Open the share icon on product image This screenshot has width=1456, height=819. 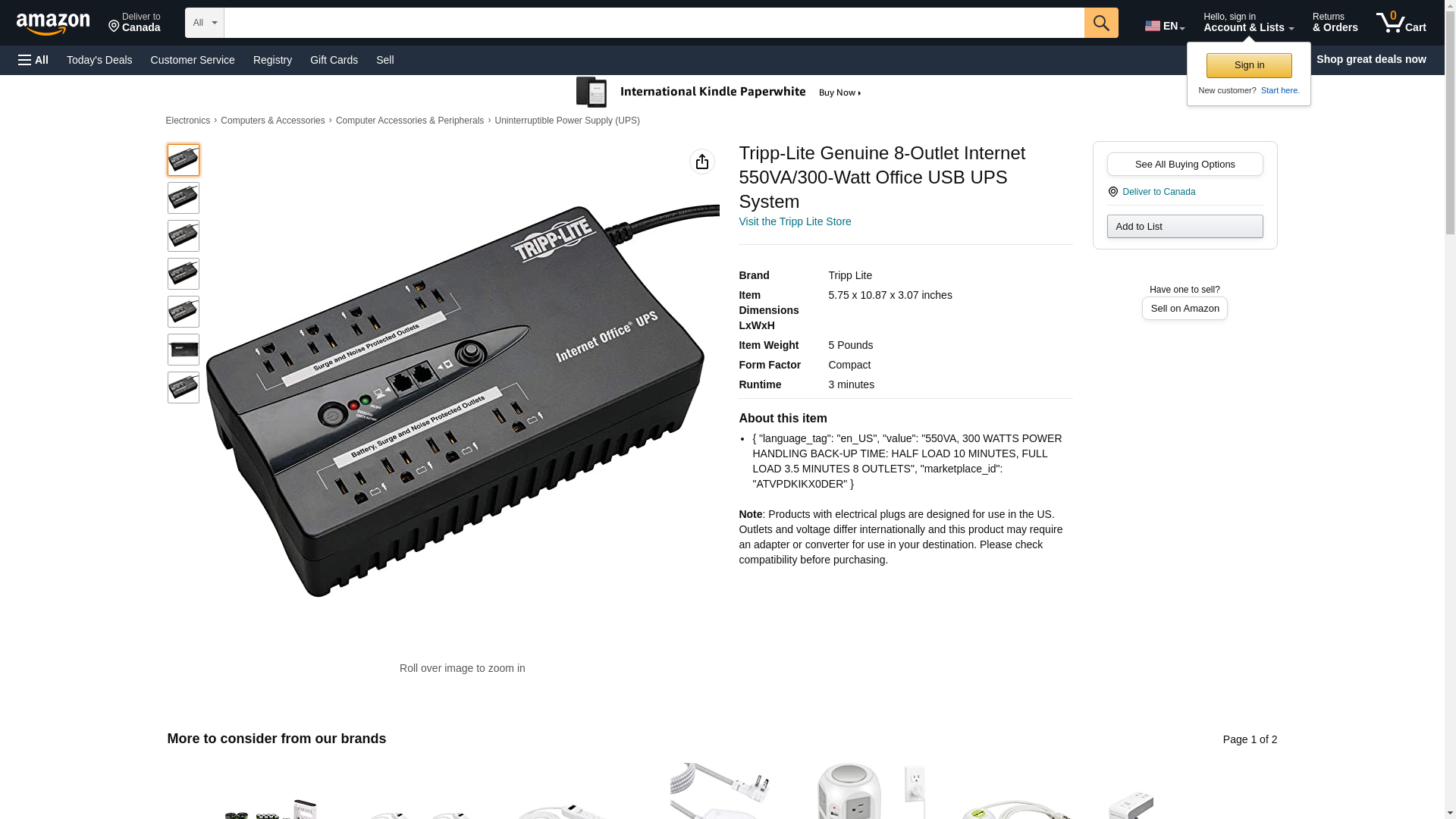coord(702,162)
